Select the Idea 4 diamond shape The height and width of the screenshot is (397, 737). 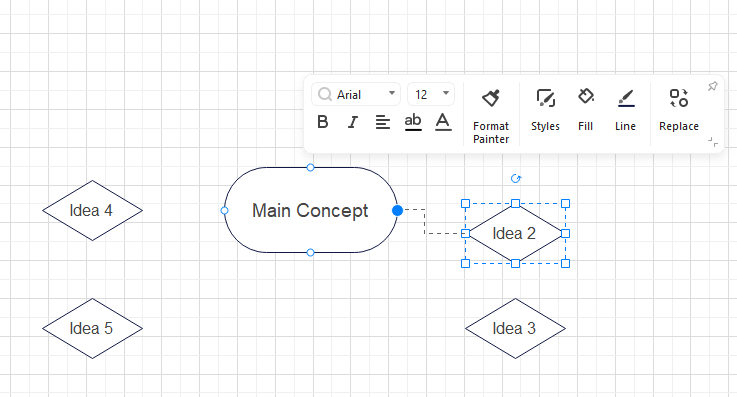(x=92, y=210)
